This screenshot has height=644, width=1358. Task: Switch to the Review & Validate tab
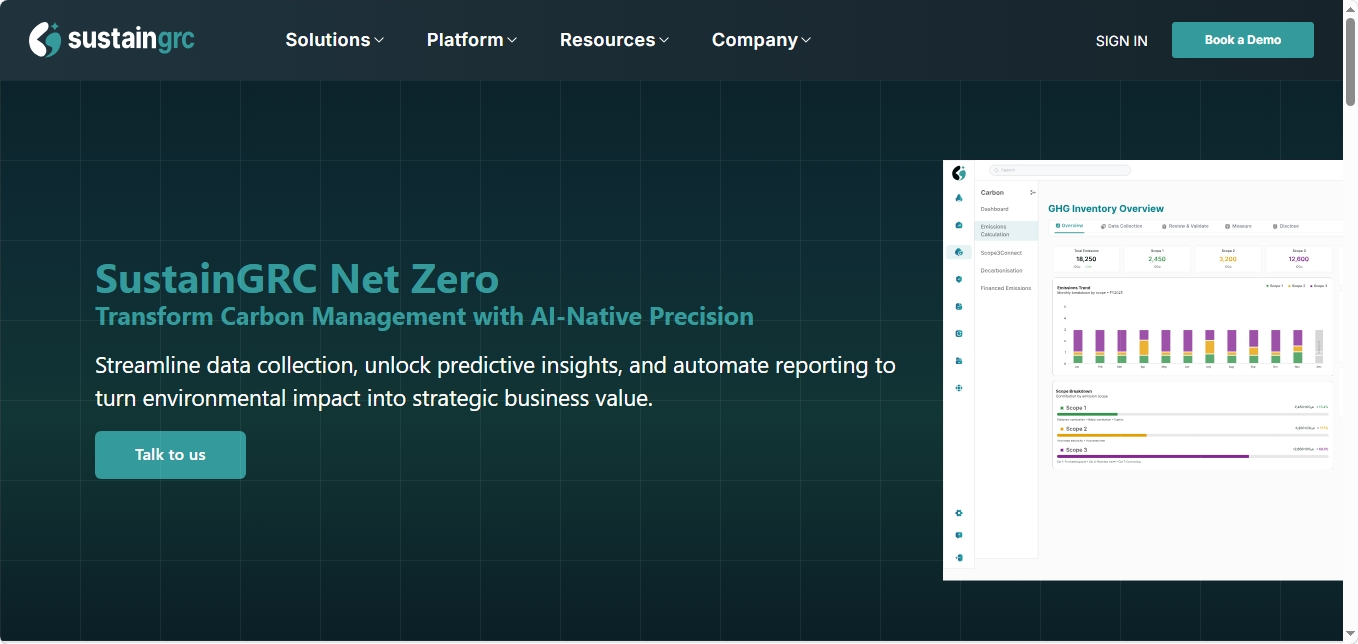click(x=1185, y=226)
